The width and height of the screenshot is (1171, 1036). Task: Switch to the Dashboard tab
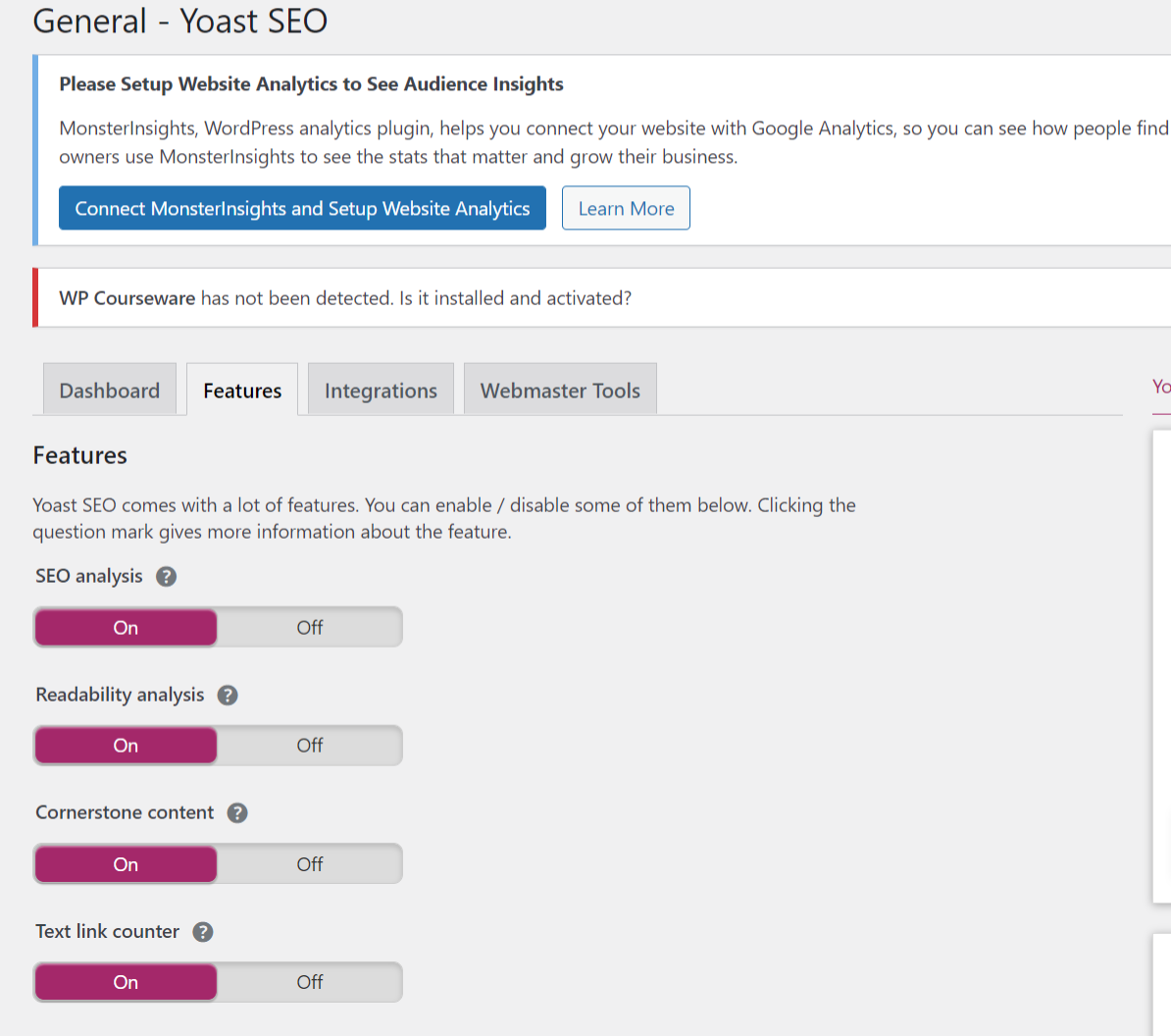(109, 389)
